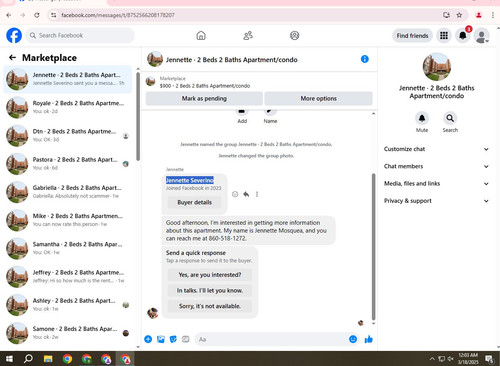Send a thumbs-up like
This screenshot has height=366, width=500.
coord(368,339)
